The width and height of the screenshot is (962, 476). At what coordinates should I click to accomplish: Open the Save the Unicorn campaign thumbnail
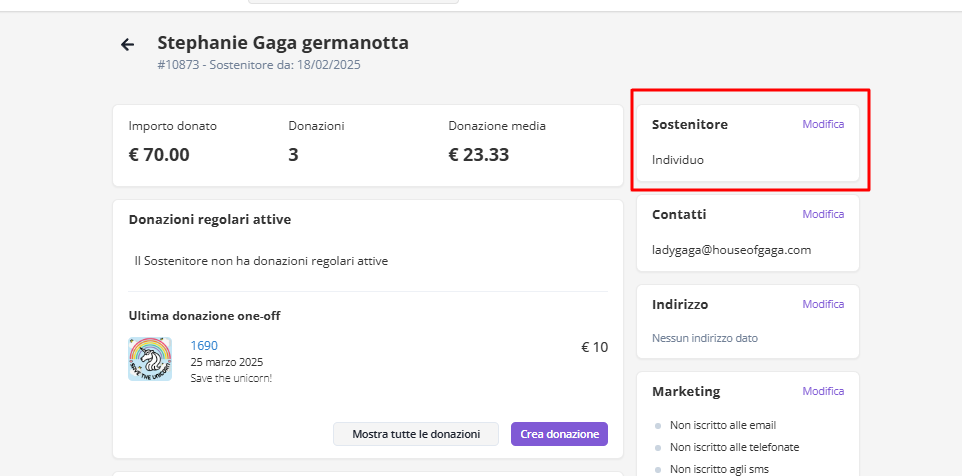[x=150, y=359]
